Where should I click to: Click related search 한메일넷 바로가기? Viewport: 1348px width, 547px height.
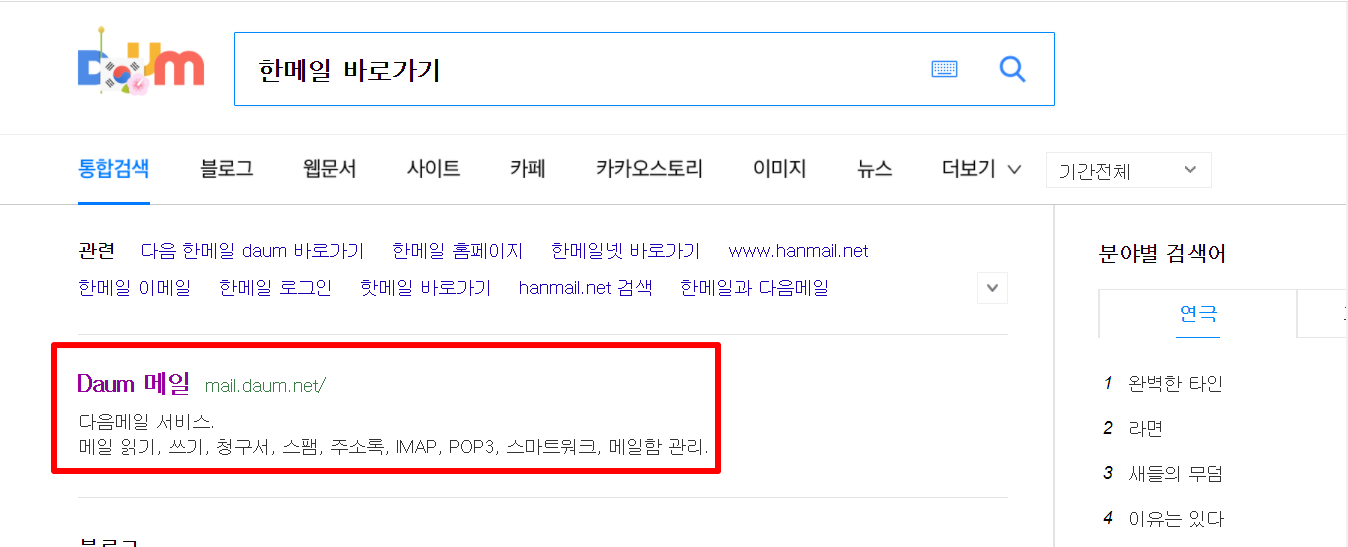625,251
